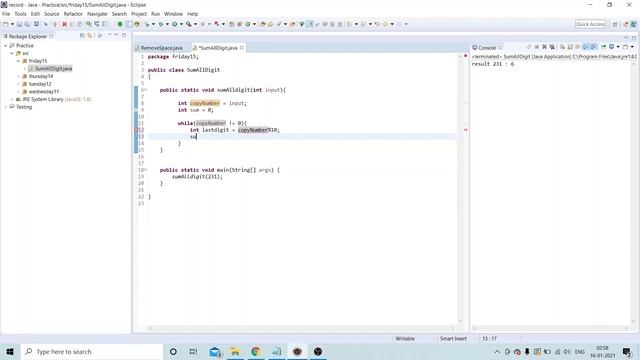Click the Open Console icon

[625, 47]
